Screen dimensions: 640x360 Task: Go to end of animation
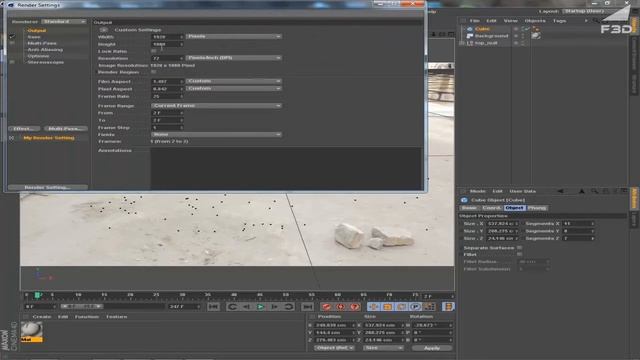pyautogui.click(x=307, y=307)
